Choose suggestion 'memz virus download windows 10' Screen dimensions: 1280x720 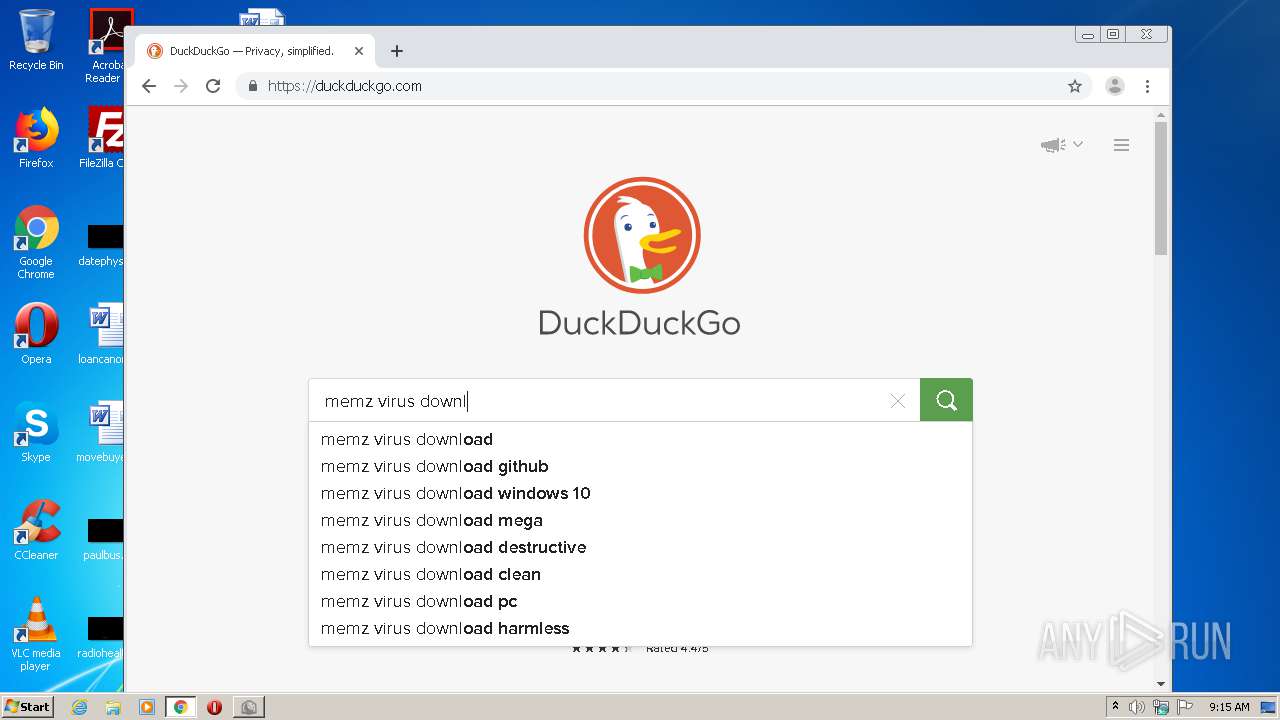[640, 493]
